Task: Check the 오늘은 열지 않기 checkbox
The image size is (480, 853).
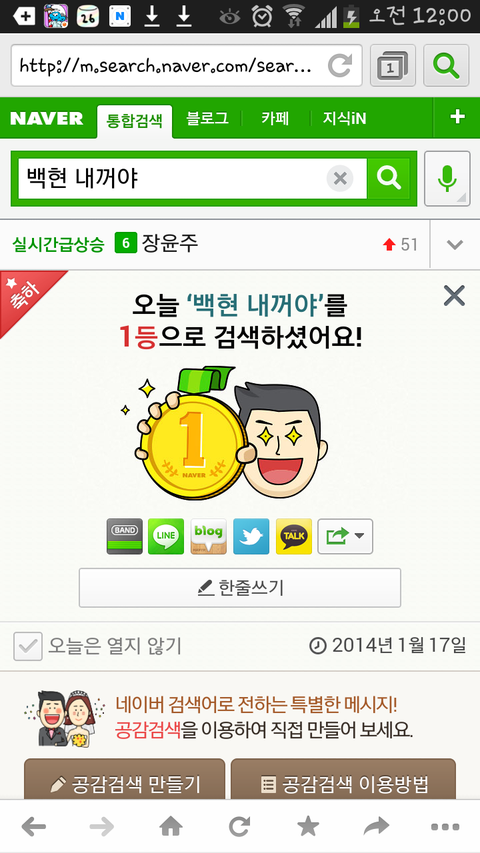Action: point(28,646)
